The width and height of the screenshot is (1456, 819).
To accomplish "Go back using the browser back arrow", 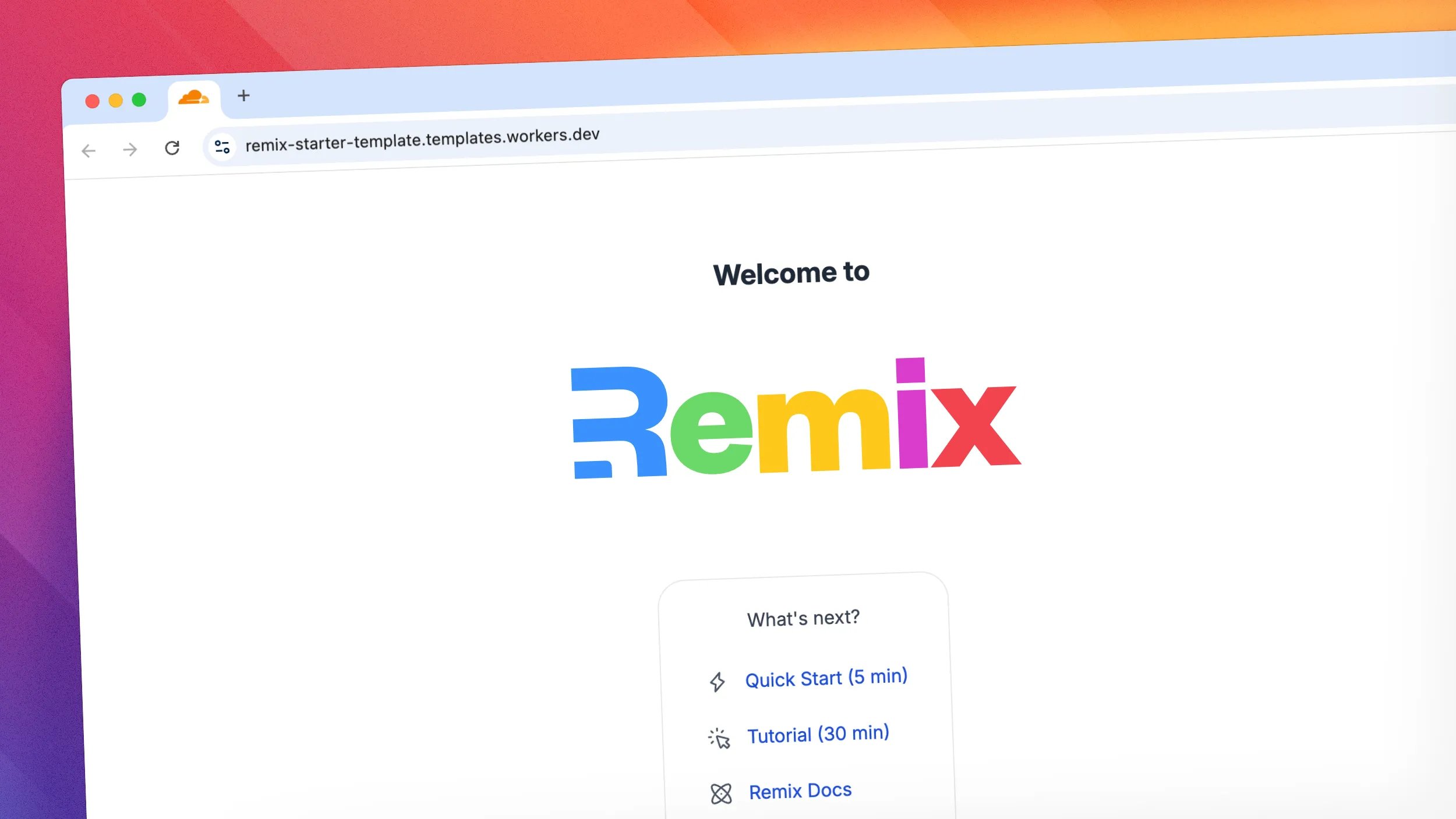I will (89, 151).
